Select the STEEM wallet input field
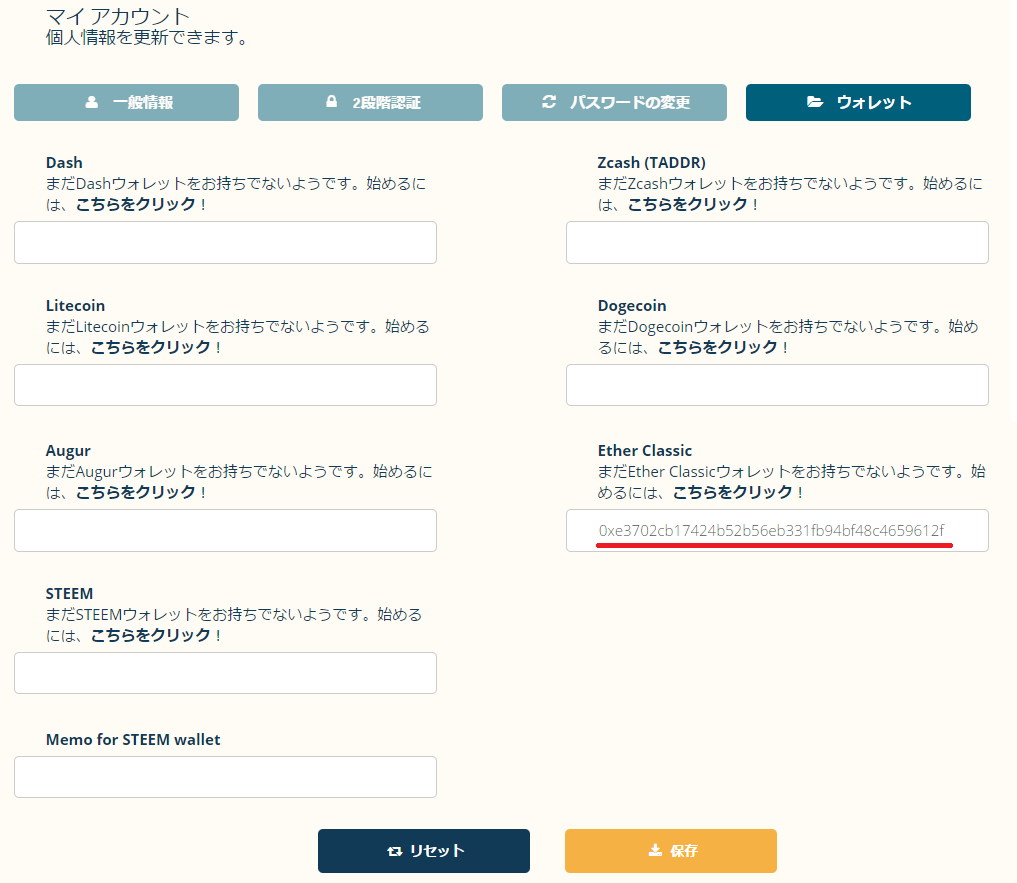The image size is (1017, 883). coord(225,673)
